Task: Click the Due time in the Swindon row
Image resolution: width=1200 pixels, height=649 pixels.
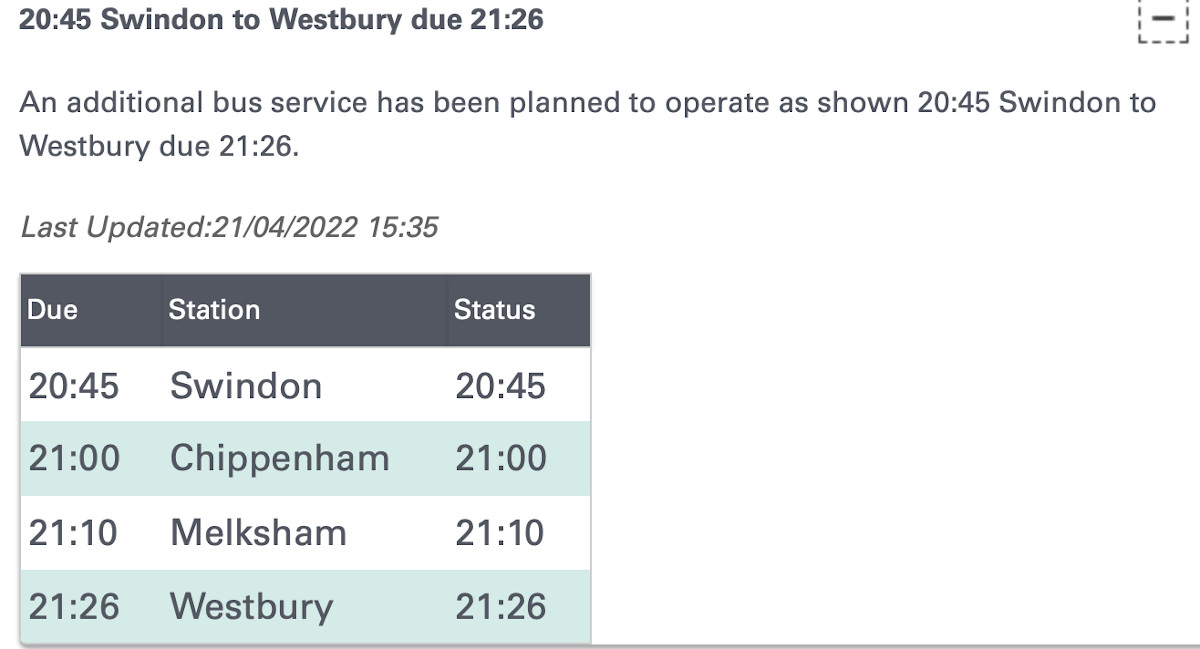Action: 73,386
